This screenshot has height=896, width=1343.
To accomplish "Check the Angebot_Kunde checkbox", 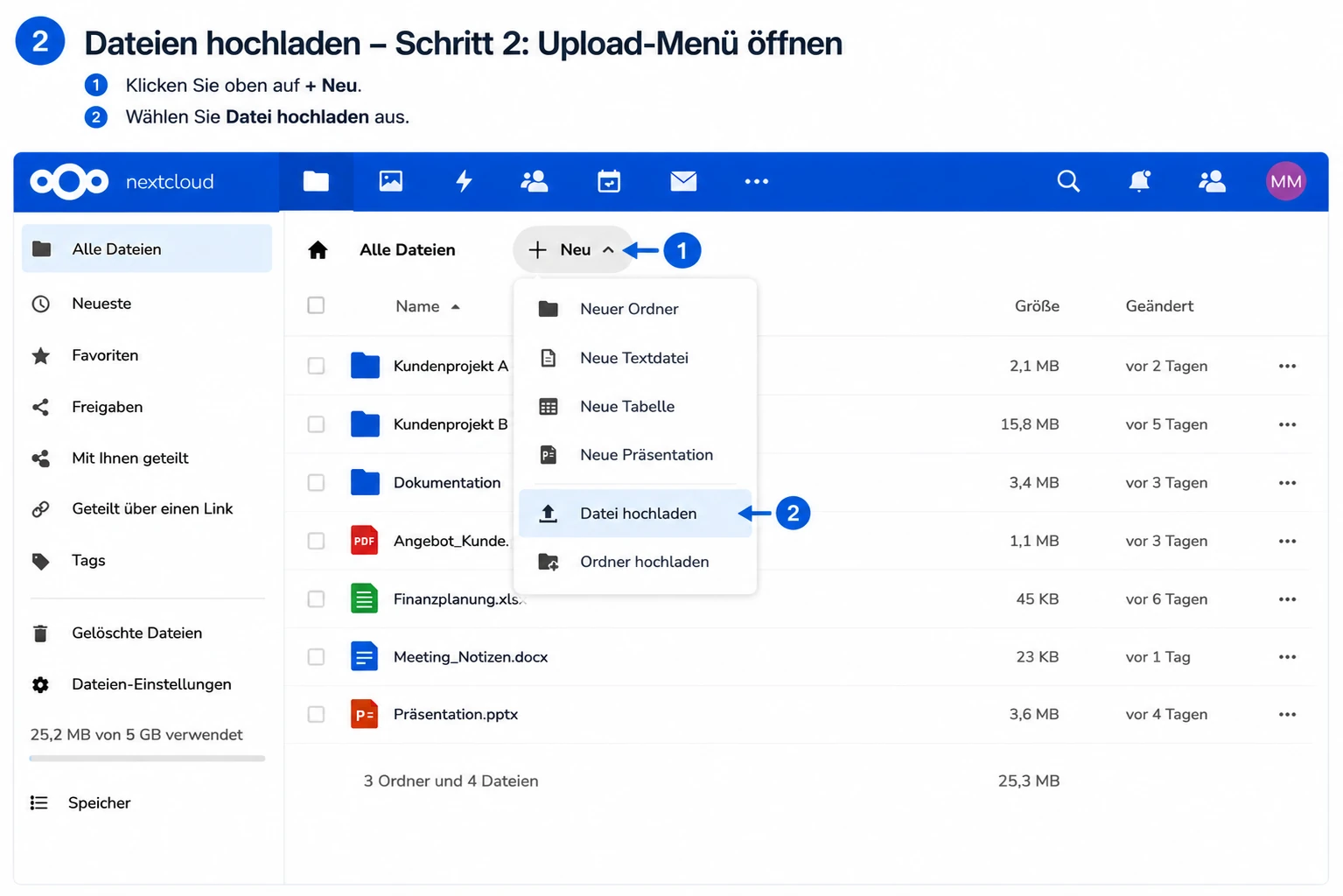I will pyautogui.click(x=316, y=541).
